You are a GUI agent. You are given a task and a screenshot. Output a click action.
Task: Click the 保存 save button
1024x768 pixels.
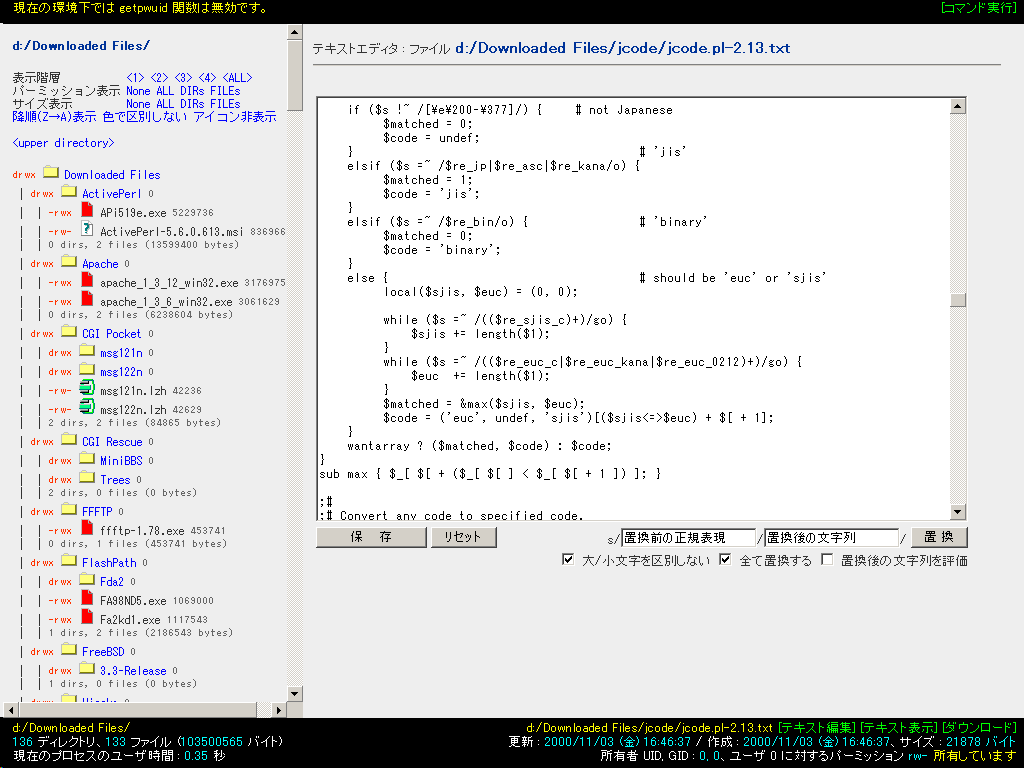click(x=371, y=537)
